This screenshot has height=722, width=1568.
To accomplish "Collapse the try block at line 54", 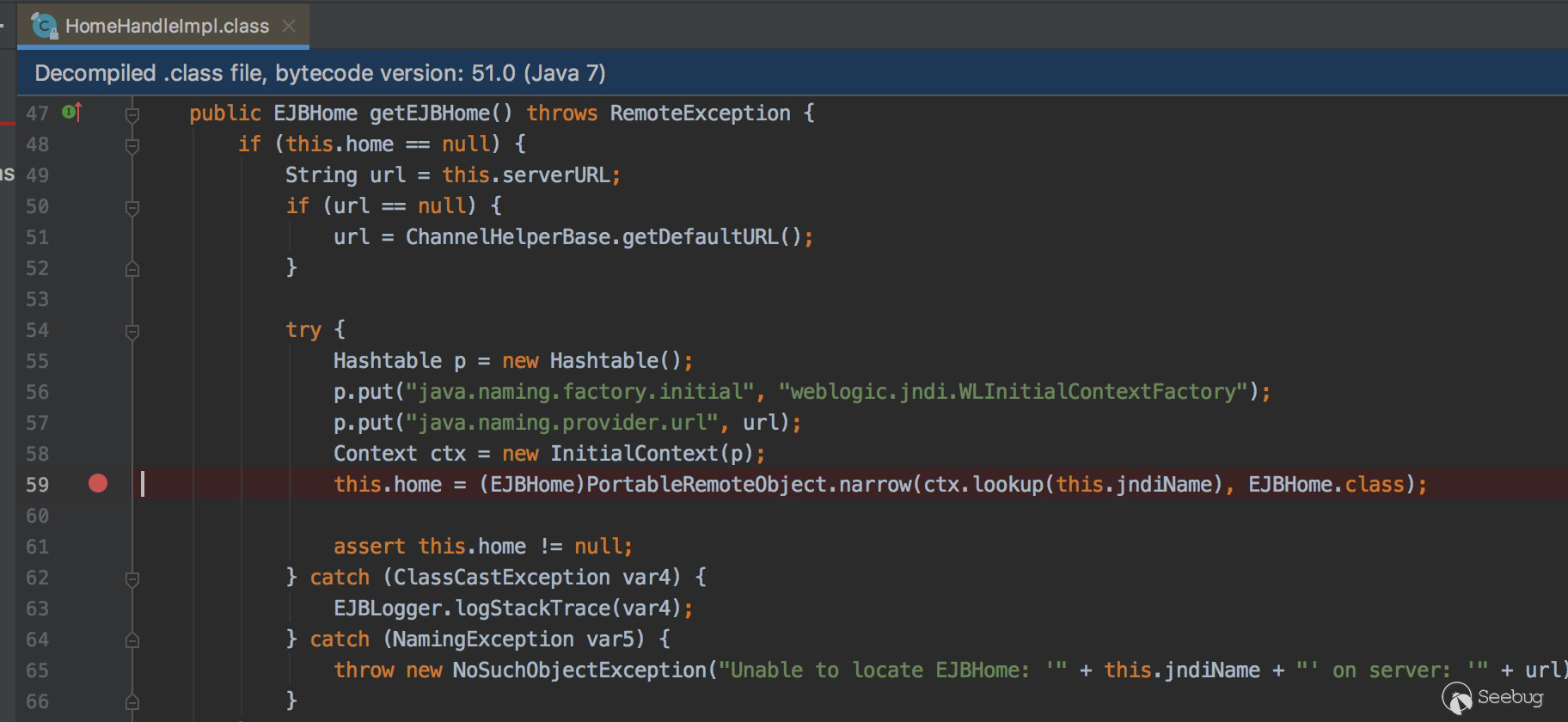I will pyautogui.click(x=132, y=331).
